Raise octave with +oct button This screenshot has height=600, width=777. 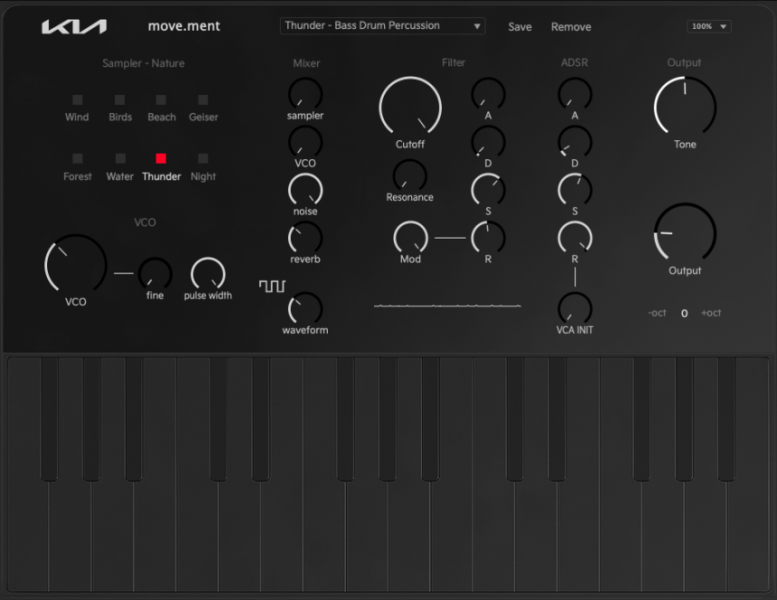click(711, 313)
